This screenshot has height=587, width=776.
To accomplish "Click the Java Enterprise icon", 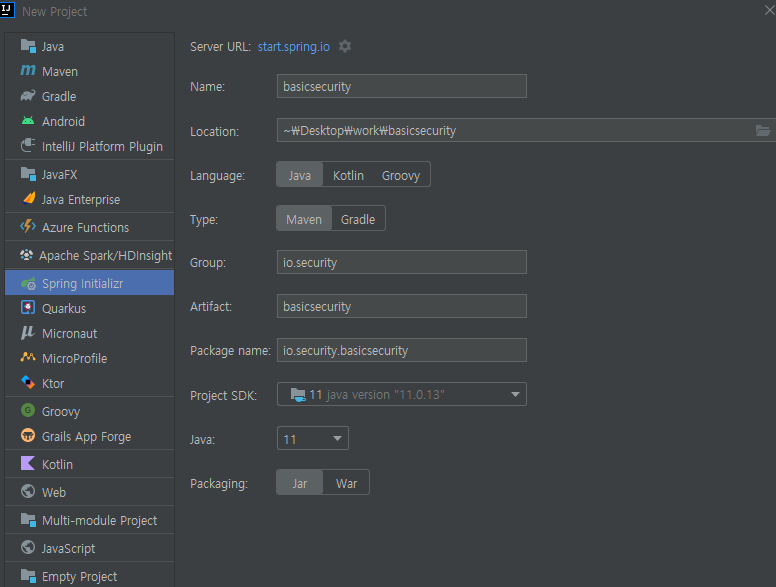I will (29, 198).
